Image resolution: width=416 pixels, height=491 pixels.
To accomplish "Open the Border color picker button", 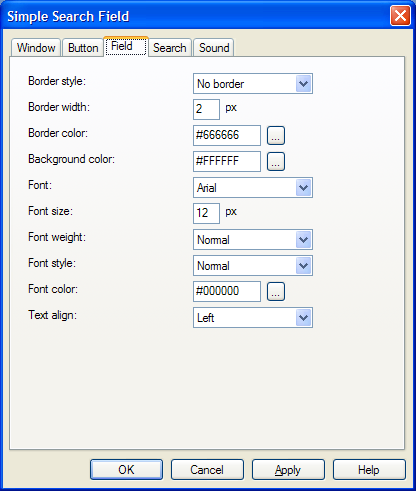I will click(x=276, y=135).
